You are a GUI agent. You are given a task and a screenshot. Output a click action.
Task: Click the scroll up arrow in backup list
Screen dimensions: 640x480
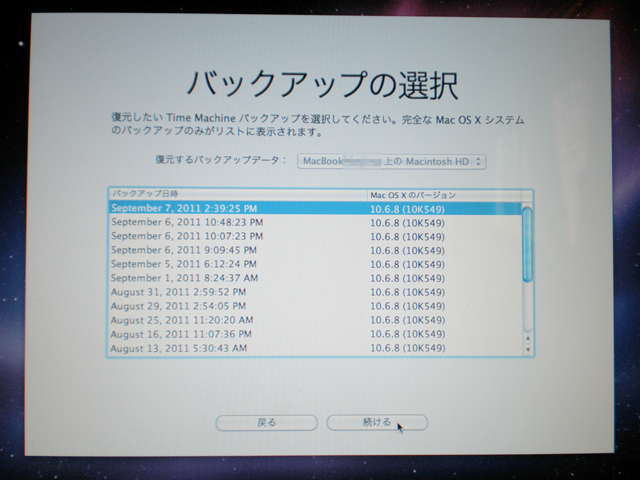coord(528,338)
